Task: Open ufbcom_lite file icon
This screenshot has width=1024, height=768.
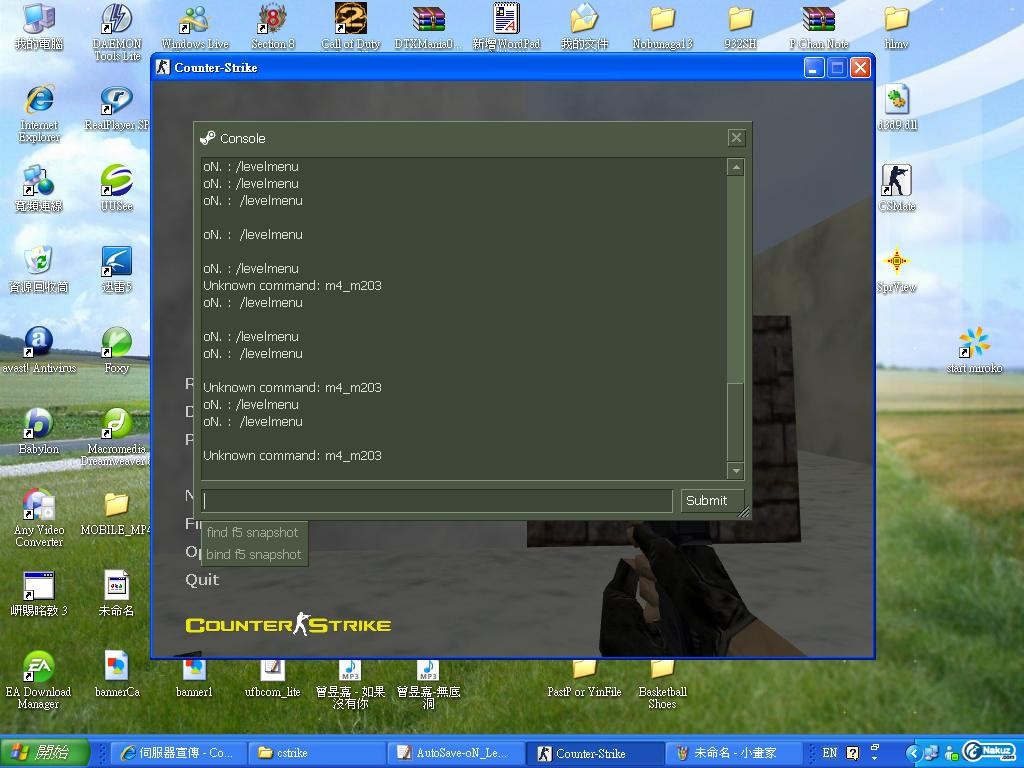Action: tap(272, 678)
